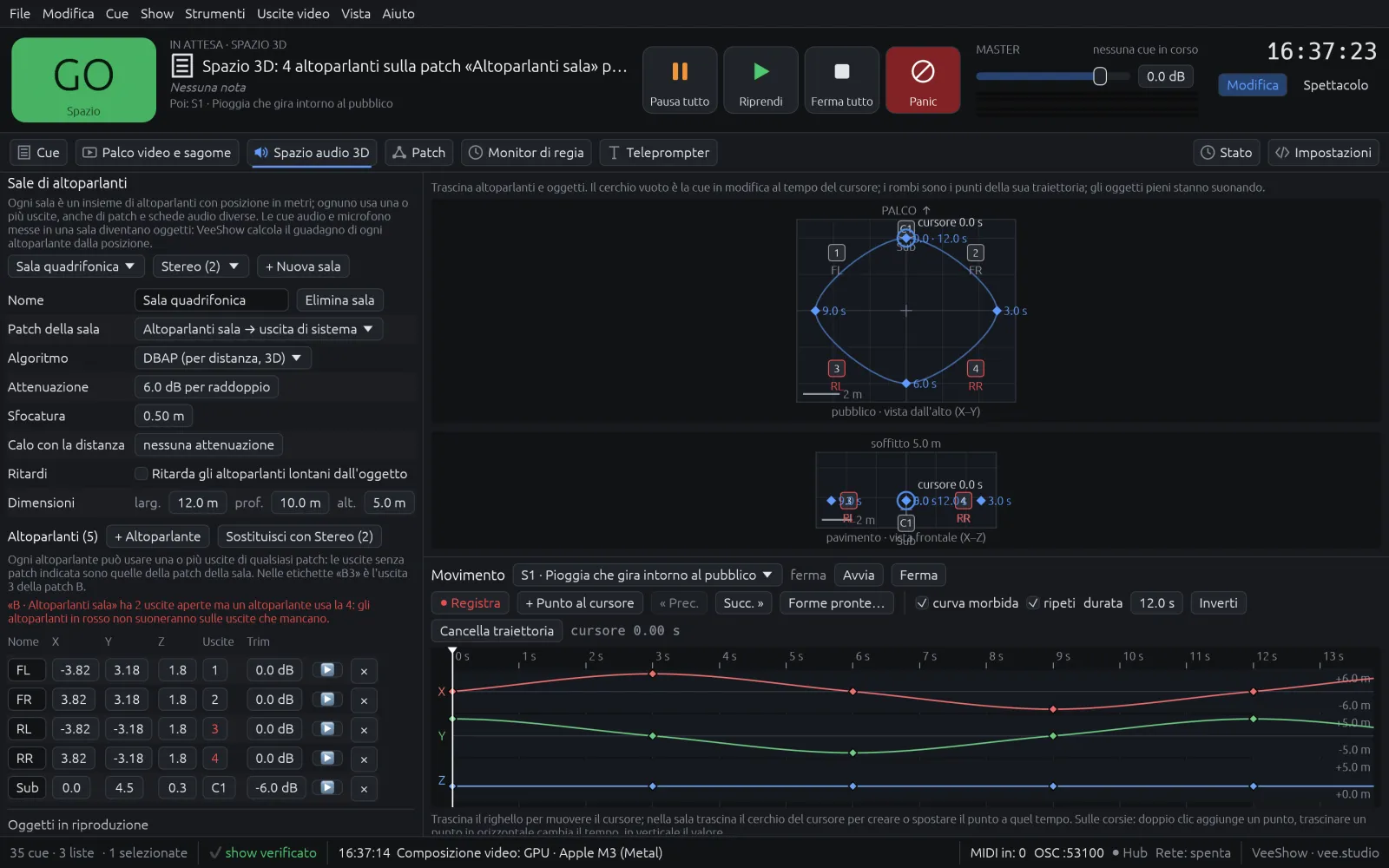Test the RL speaker play icon

(327, 729)
